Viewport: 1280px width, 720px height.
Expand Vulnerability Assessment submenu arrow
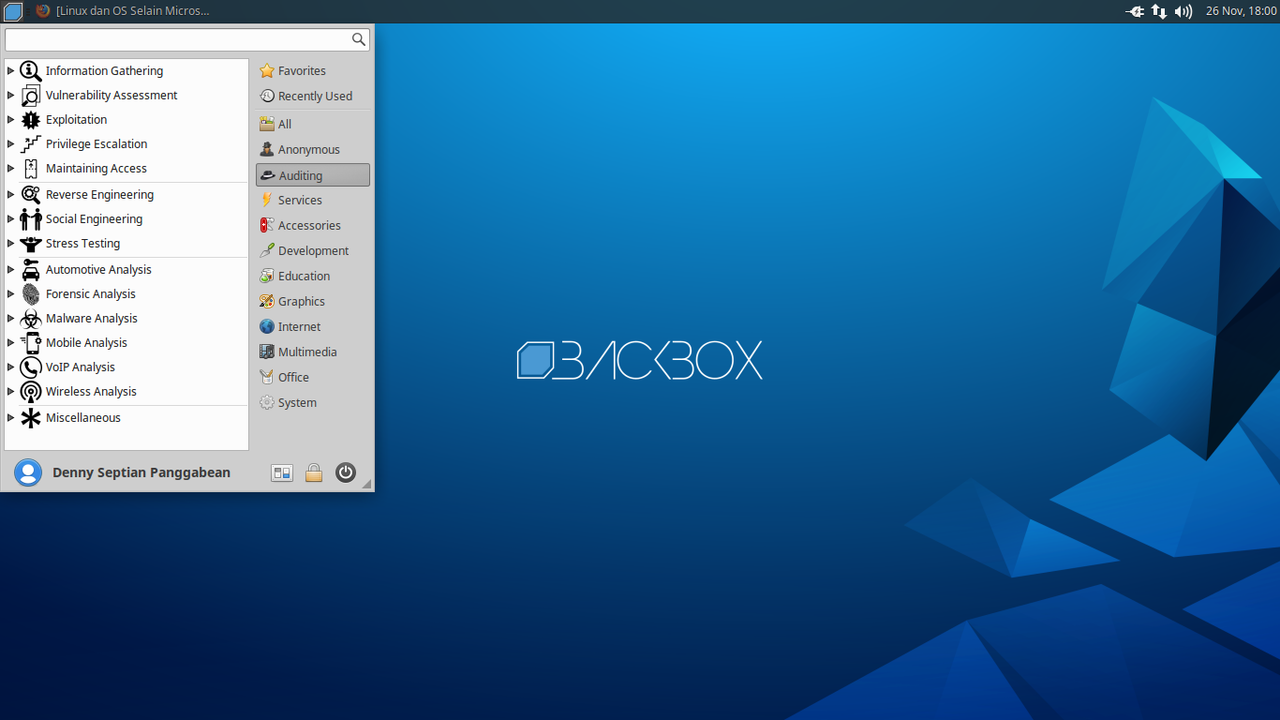(x=11, y=95)
